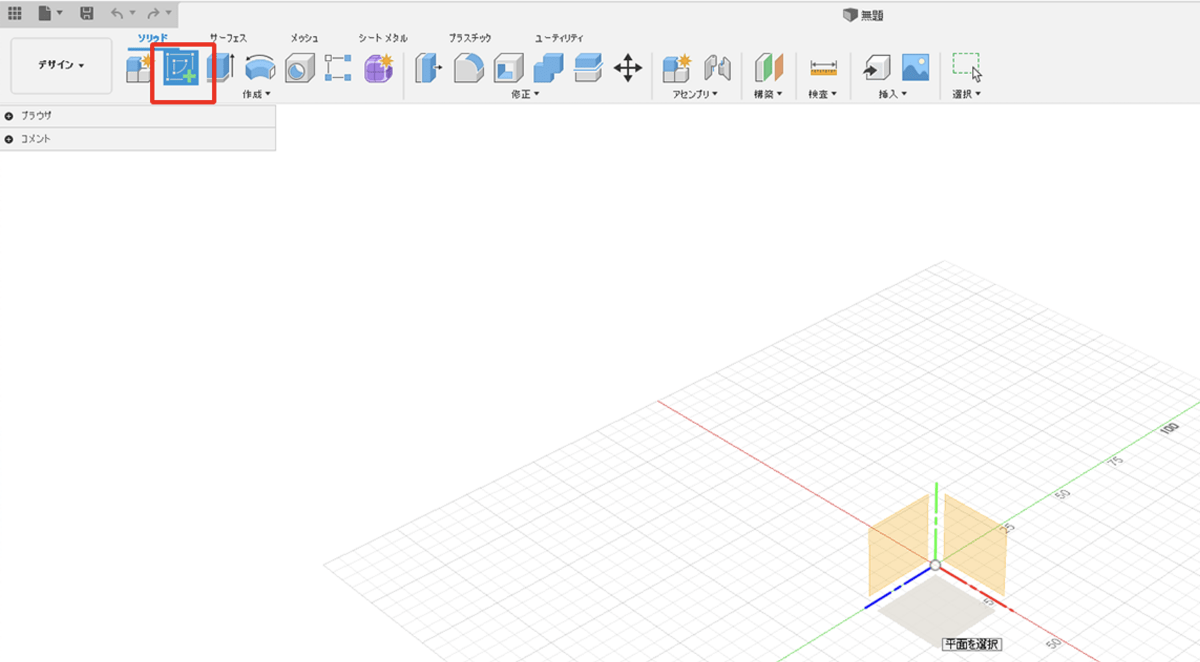
Task: Open the Create Form tool
Action: (378, 68)
